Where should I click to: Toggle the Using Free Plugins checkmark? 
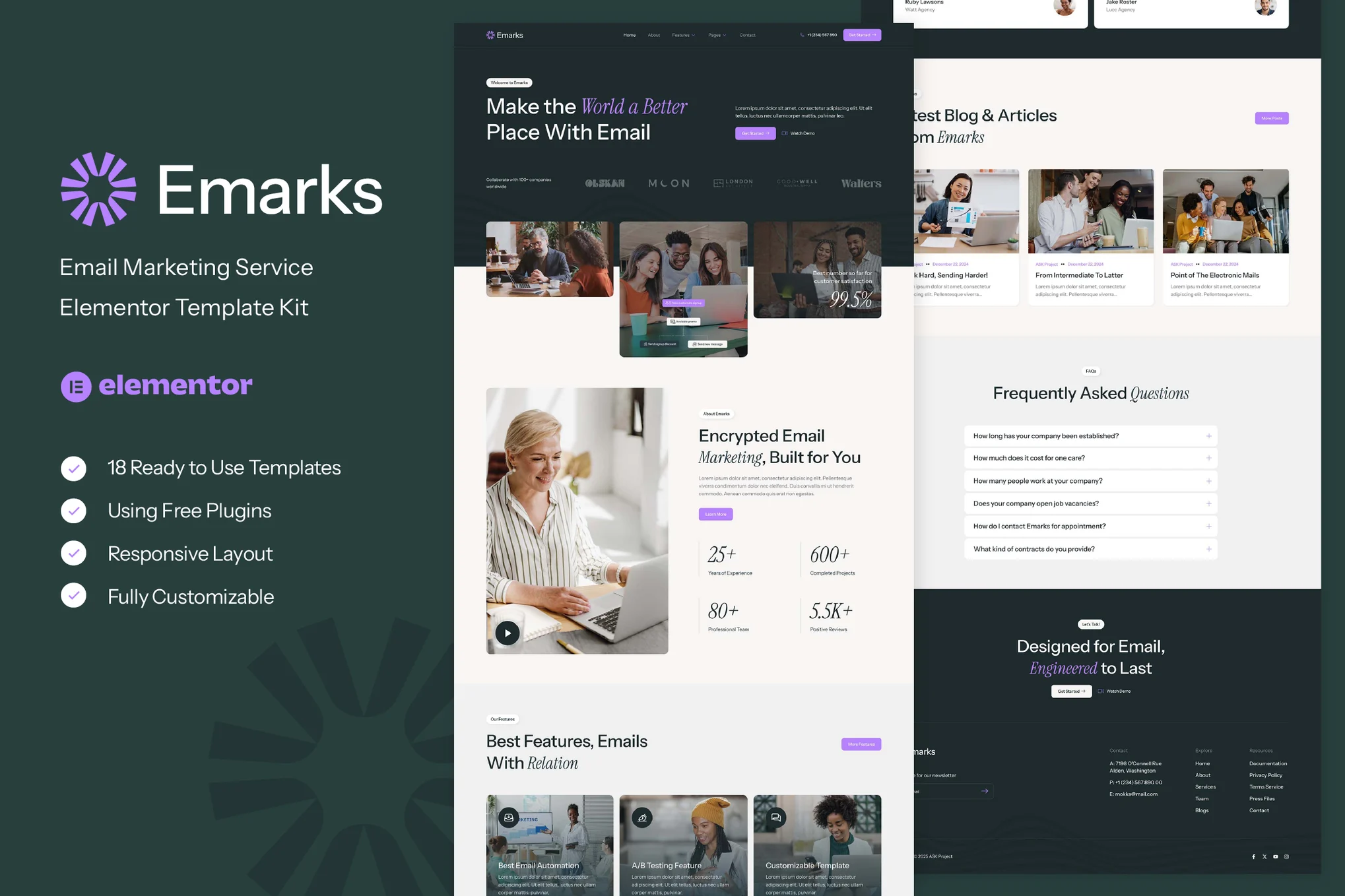click(x=75, y=510)
